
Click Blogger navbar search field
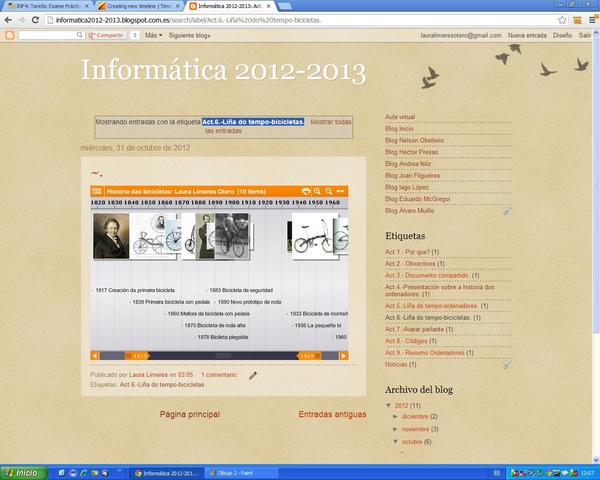coord(47,35)
